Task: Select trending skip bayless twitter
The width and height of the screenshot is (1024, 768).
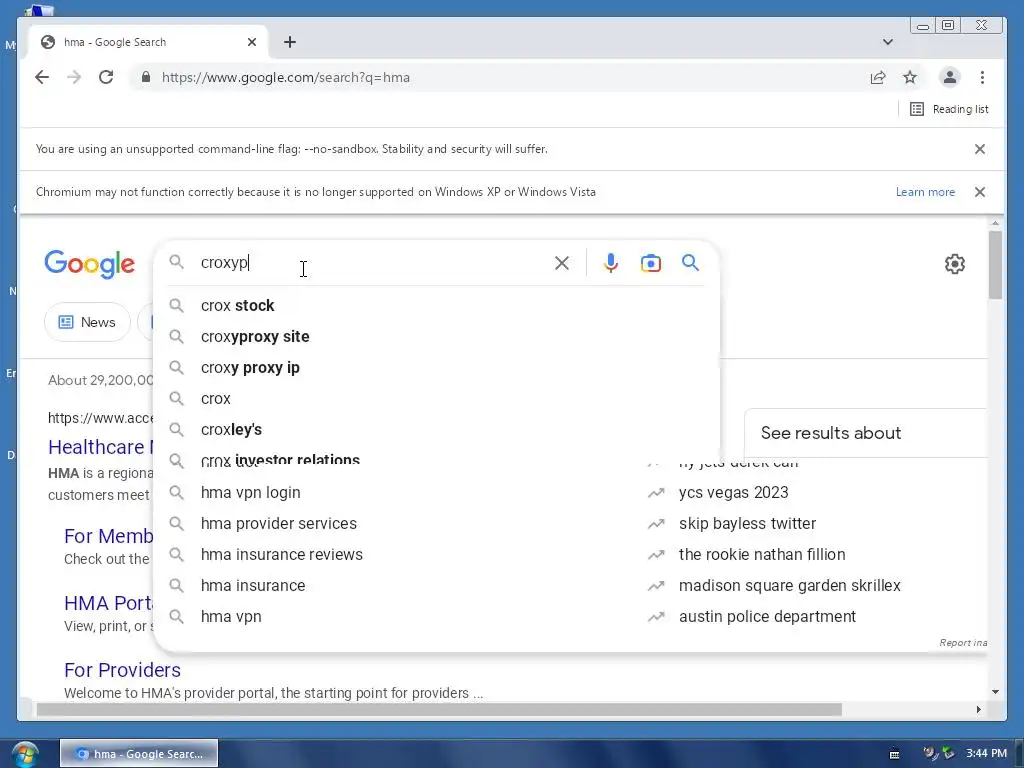Action: pos(747,524)
